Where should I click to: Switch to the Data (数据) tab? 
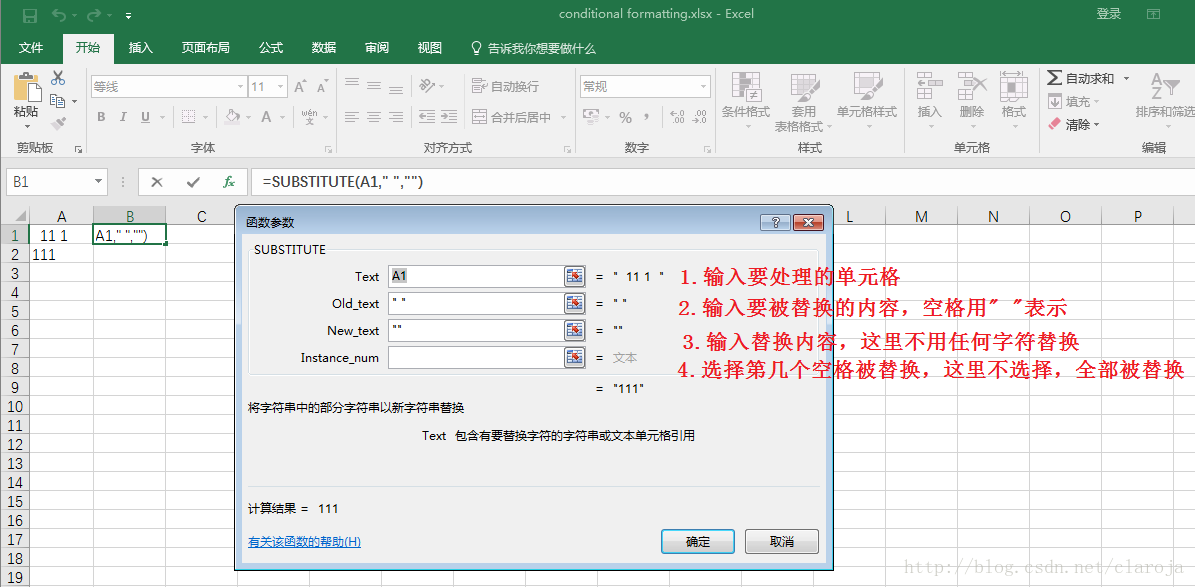(x=324, y=48)
